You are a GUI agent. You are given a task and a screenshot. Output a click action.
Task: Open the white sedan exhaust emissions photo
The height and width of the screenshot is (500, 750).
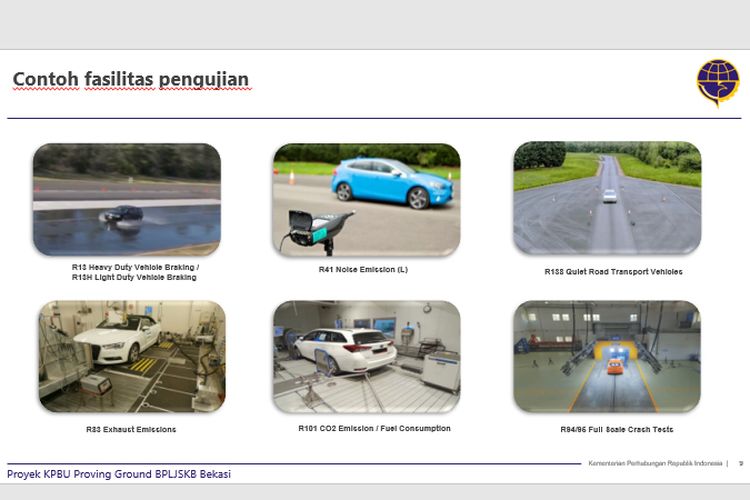point(132,356)
